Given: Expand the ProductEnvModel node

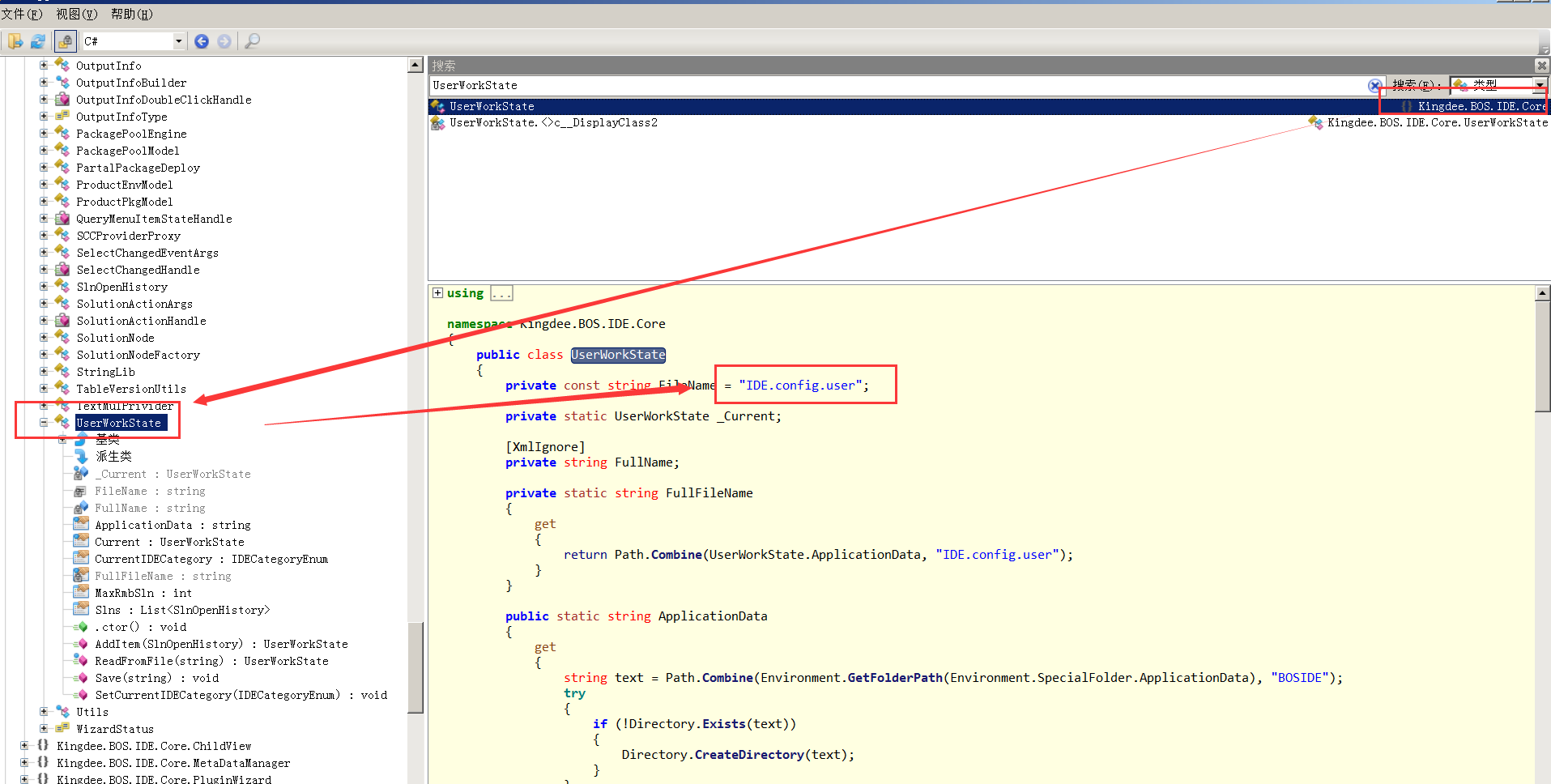Looking at the screenshot, I should tap(44, 184).
